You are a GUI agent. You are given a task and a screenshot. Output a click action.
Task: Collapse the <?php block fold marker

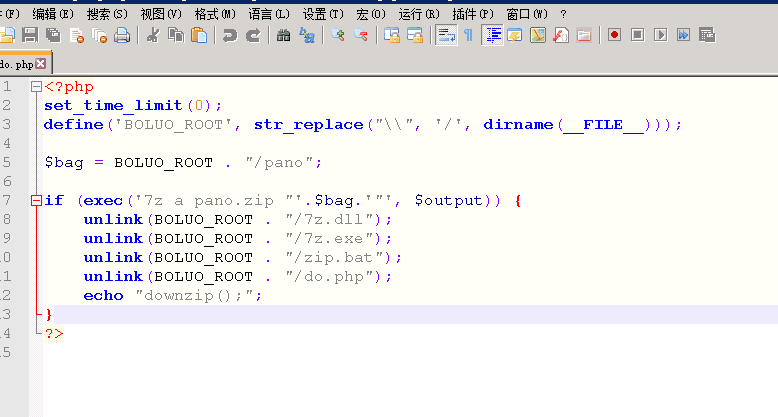point(36,87)
